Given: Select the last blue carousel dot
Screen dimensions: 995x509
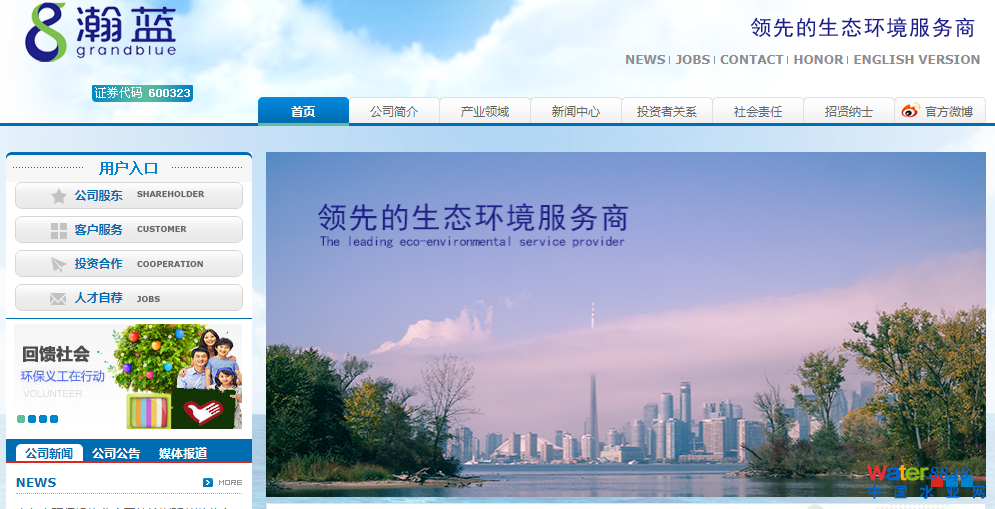Looking at the screenshot, I should (54, 419).
